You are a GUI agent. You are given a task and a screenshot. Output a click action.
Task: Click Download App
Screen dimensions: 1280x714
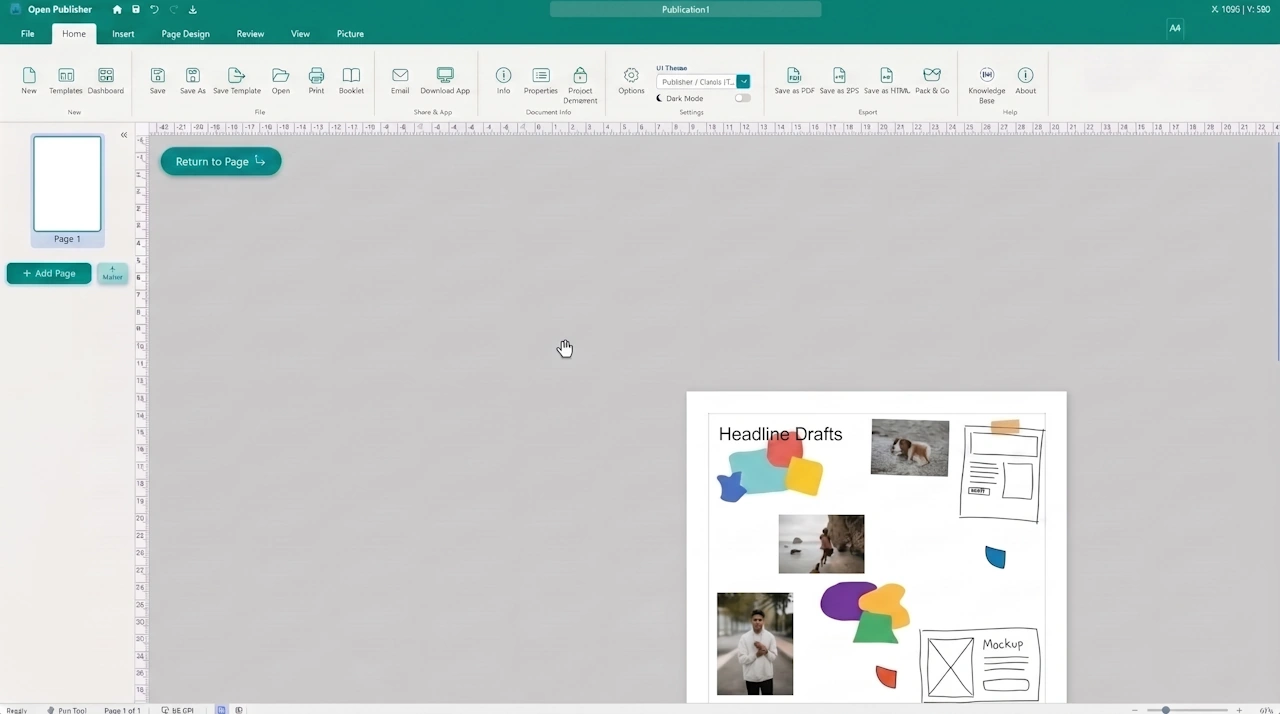pos(445,81)
